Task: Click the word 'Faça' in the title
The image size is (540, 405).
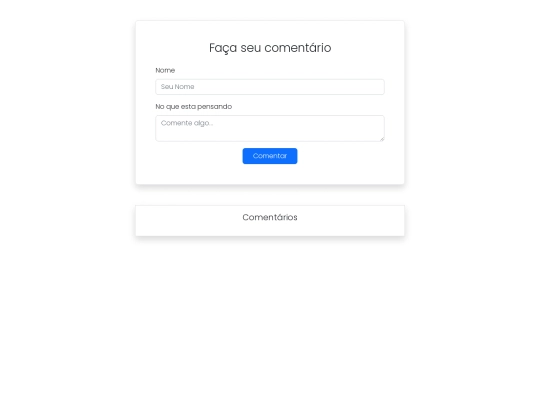Action: tap(223, 48)
